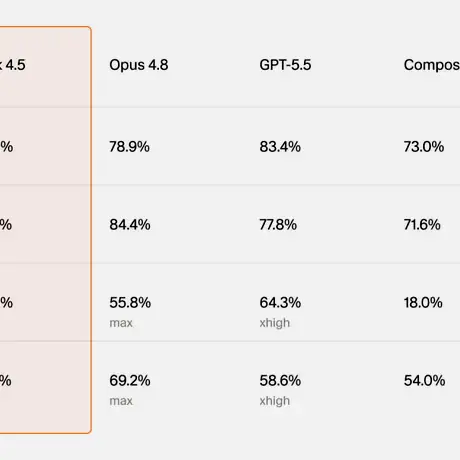Select the 71.6% score cell
Image resolution: width=460 pixels, height=460 pixels.
[x=422, y=225]
